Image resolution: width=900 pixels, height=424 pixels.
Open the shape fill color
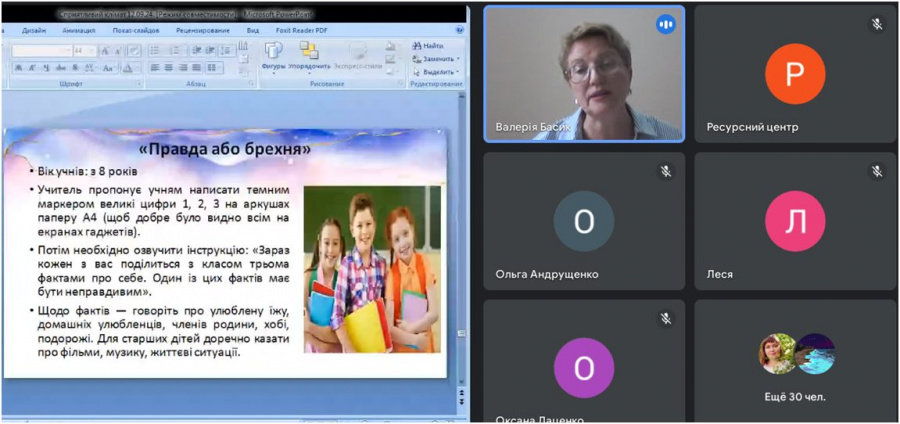[x=391, y=45]
